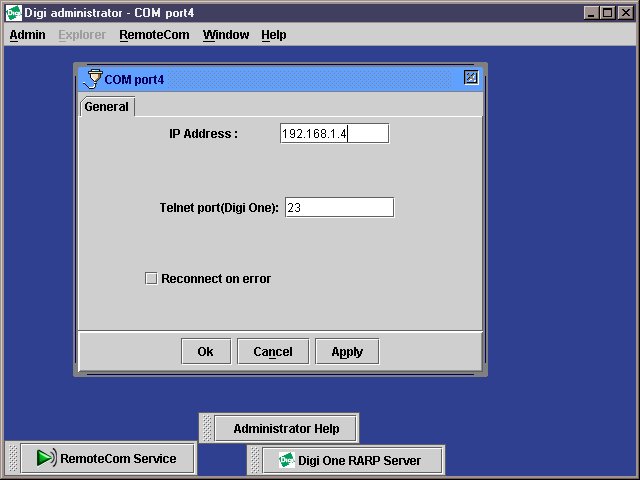
Task: Click the green RemoteCom Service play icon
Action: click(46, 459)
